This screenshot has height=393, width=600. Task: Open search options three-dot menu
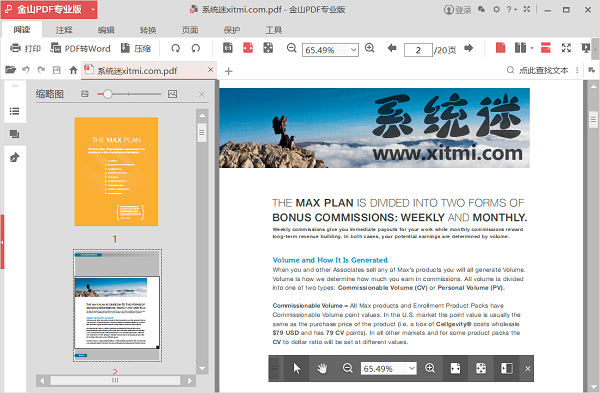(x=577, y=70)
